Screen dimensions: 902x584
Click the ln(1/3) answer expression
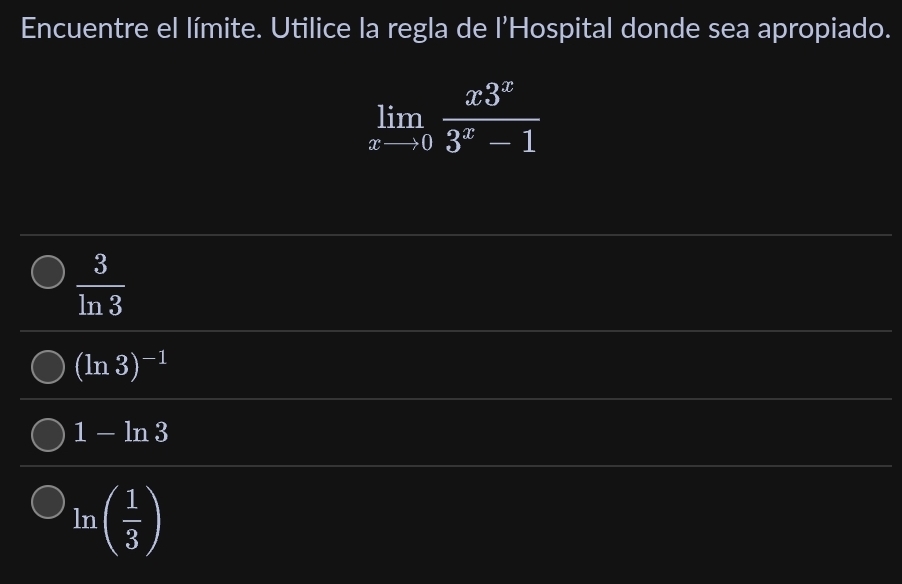[x=117, y=518]
